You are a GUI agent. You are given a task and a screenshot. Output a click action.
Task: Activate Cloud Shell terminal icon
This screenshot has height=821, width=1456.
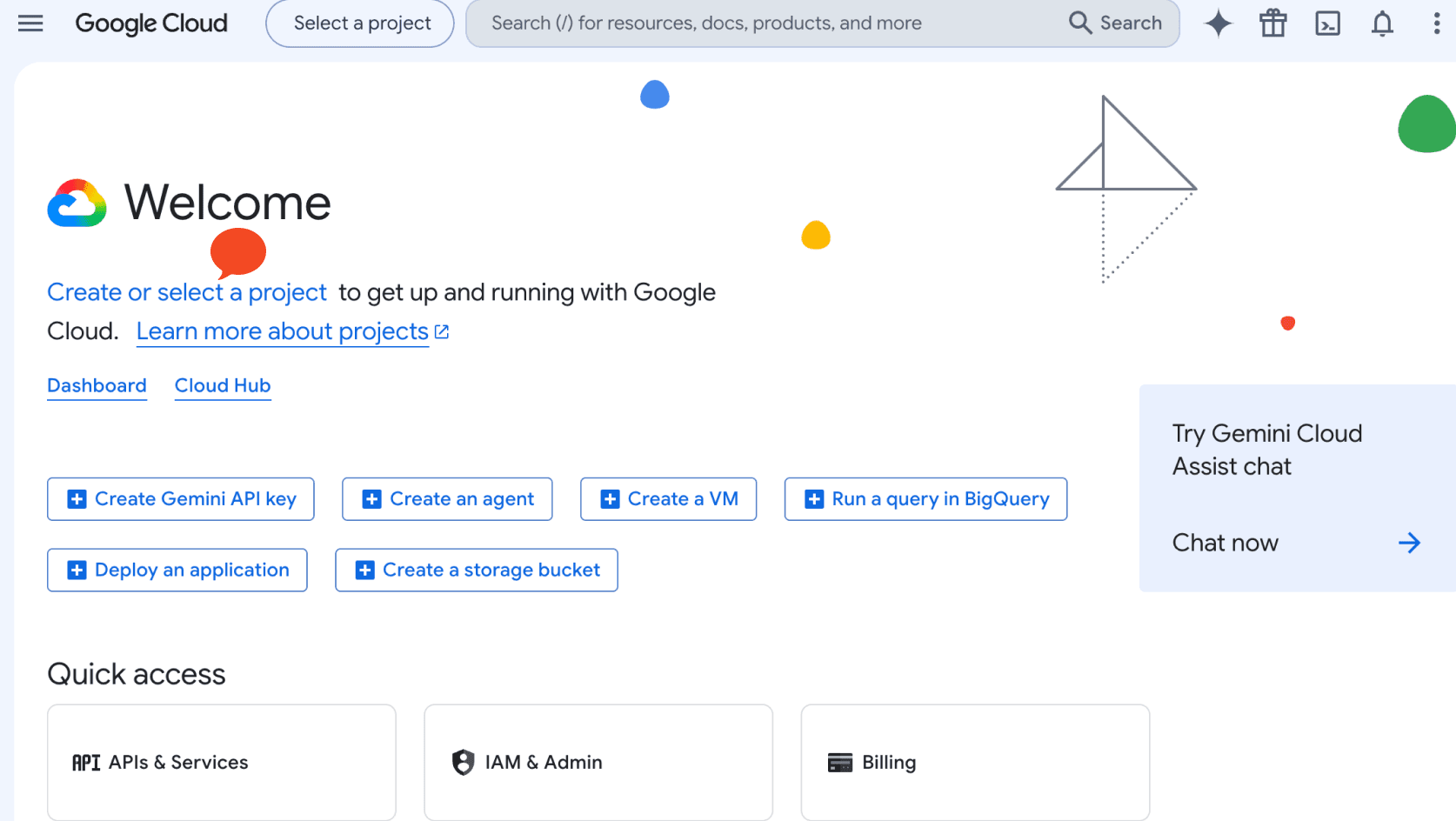point(1328,23)
